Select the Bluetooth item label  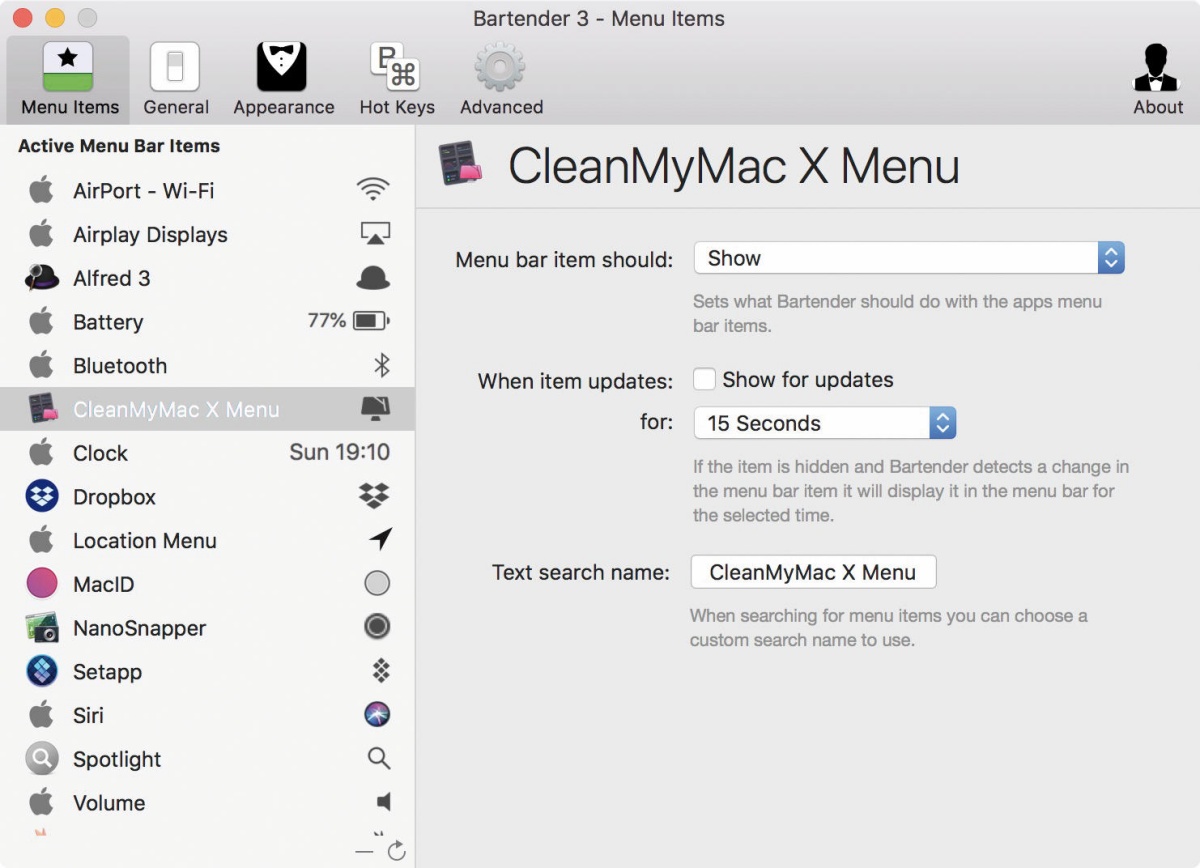120,365
